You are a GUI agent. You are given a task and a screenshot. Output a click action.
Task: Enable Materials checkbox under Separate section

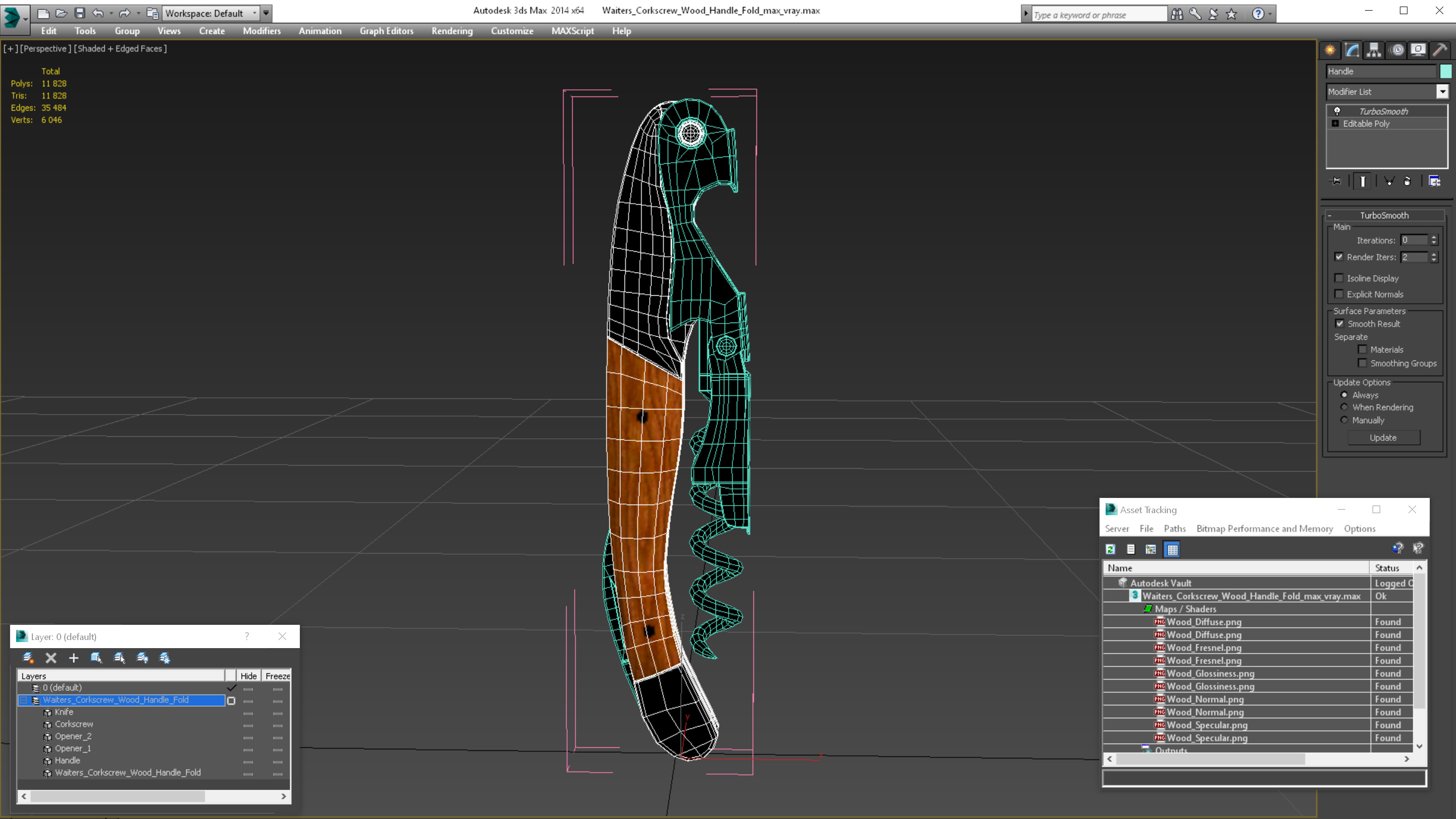click(1363, 349)
